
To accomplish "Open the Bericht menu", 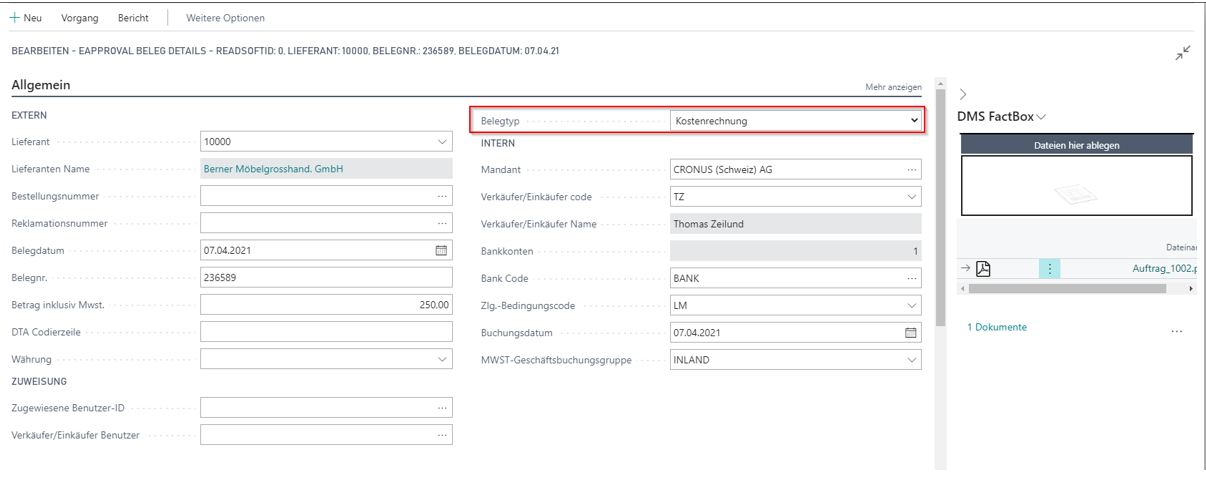I will coord(133,18).
